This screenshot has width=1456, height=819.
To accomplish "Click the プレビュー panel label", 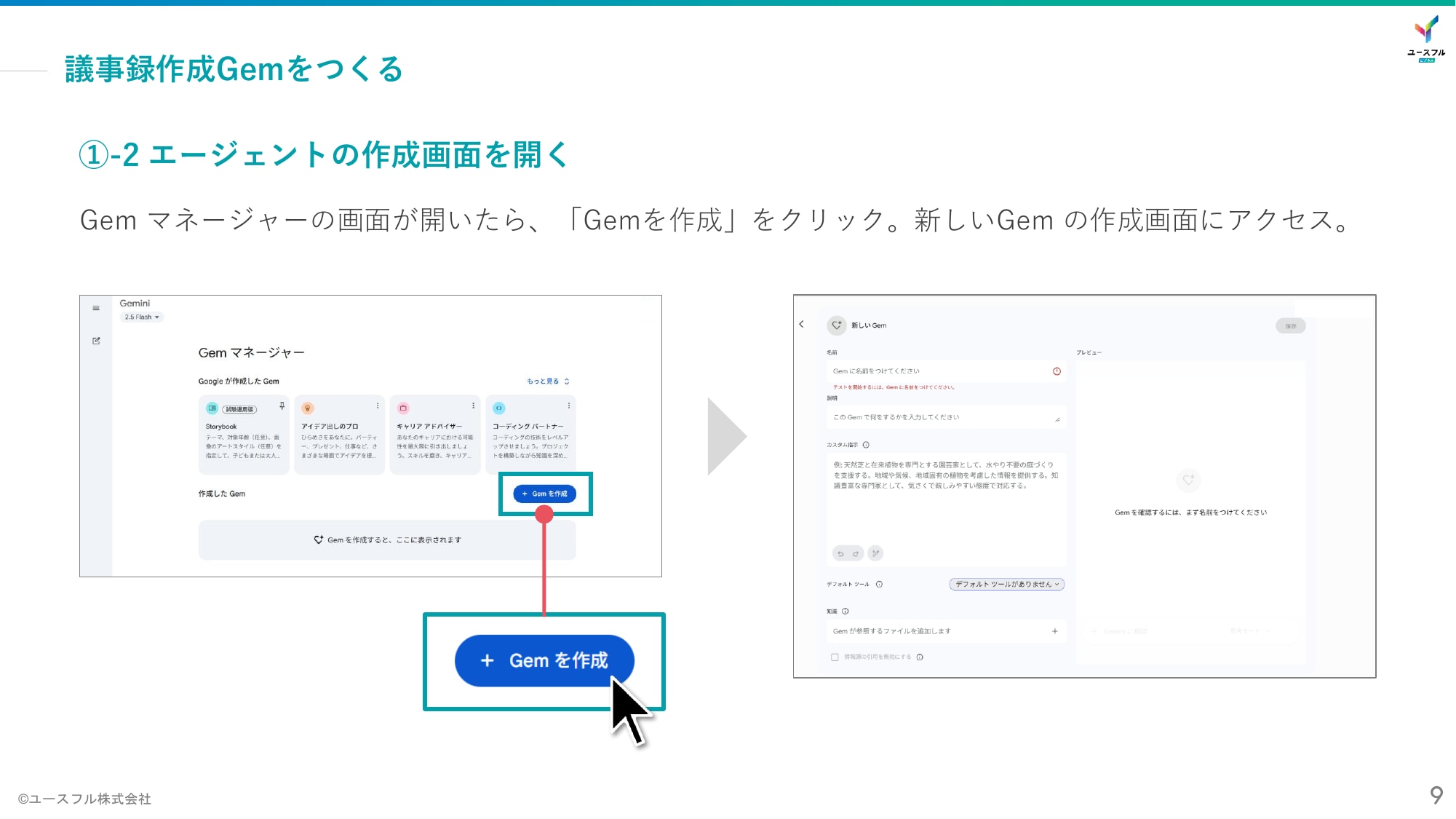I will tap(1089, 353).
